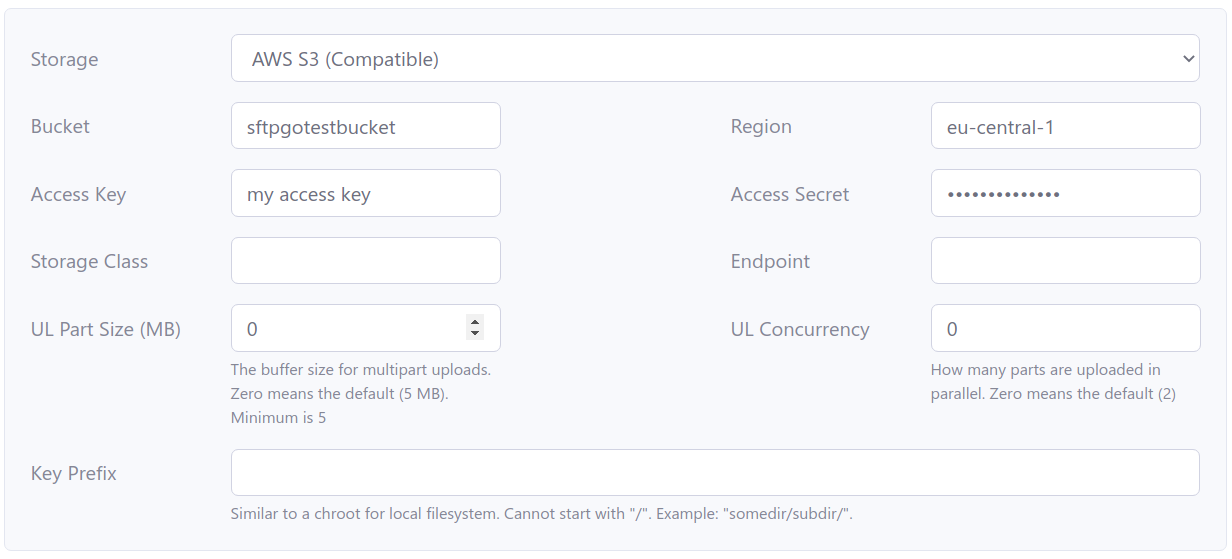Screen dimensions: 1232x559
Task: Focus the Region text field
Action: tap(1065, 127)
